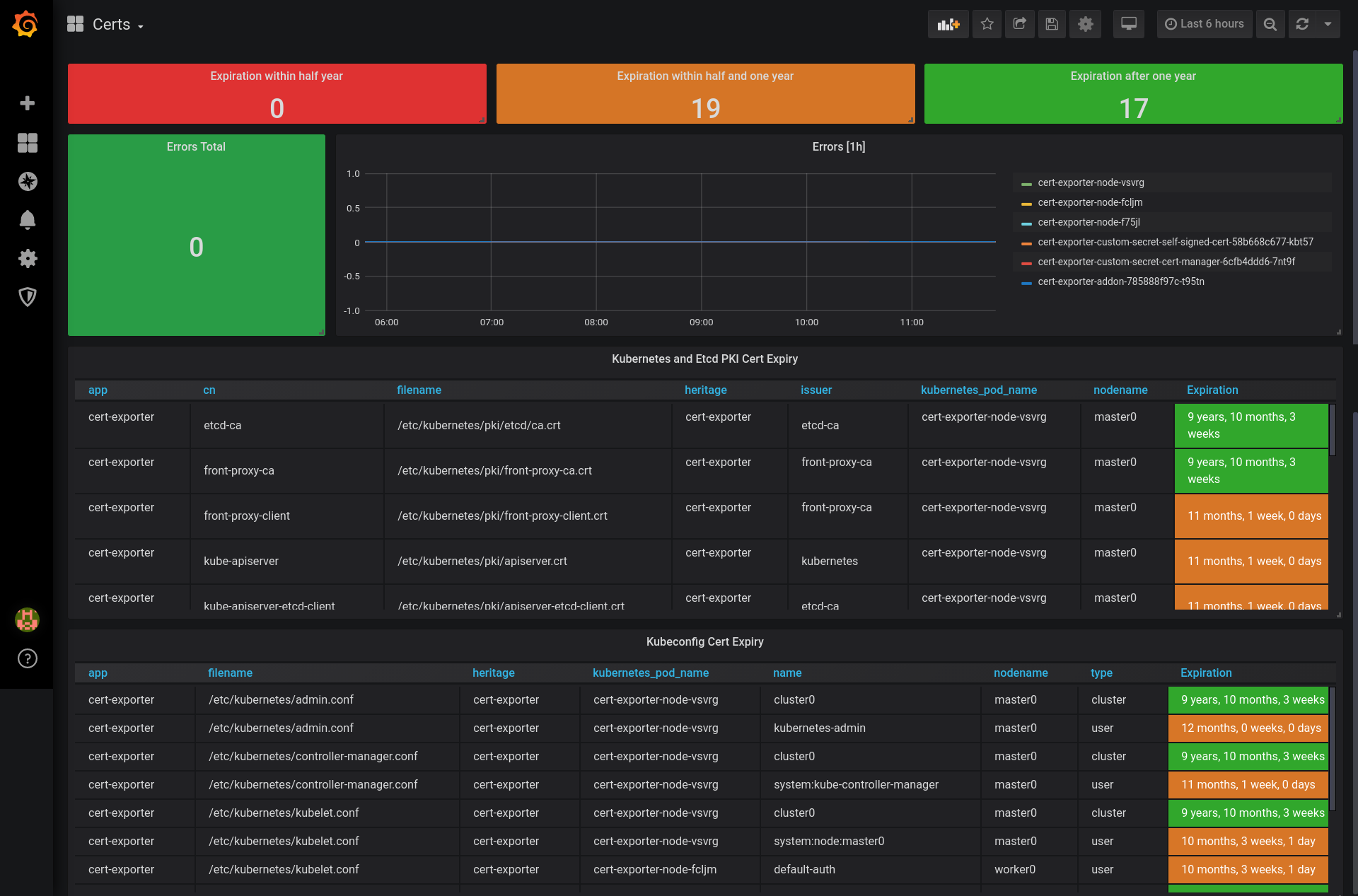Click the Share dashboard icon
Image resolution: width=1358 pixels, height=896 pixels.
click(1019, 24)
